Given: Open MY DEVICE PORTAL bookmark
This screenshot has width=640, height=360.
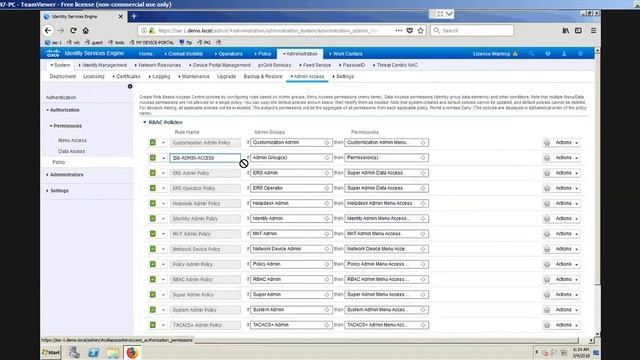Looking at the screenshot, I should pyautogui.click(x=152, y=42).
